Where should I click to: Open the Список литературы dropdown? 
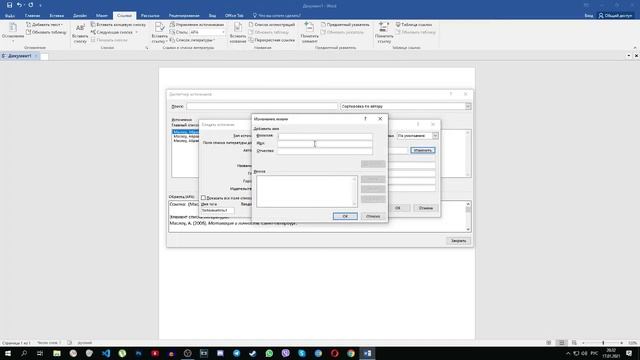(192, 40)
